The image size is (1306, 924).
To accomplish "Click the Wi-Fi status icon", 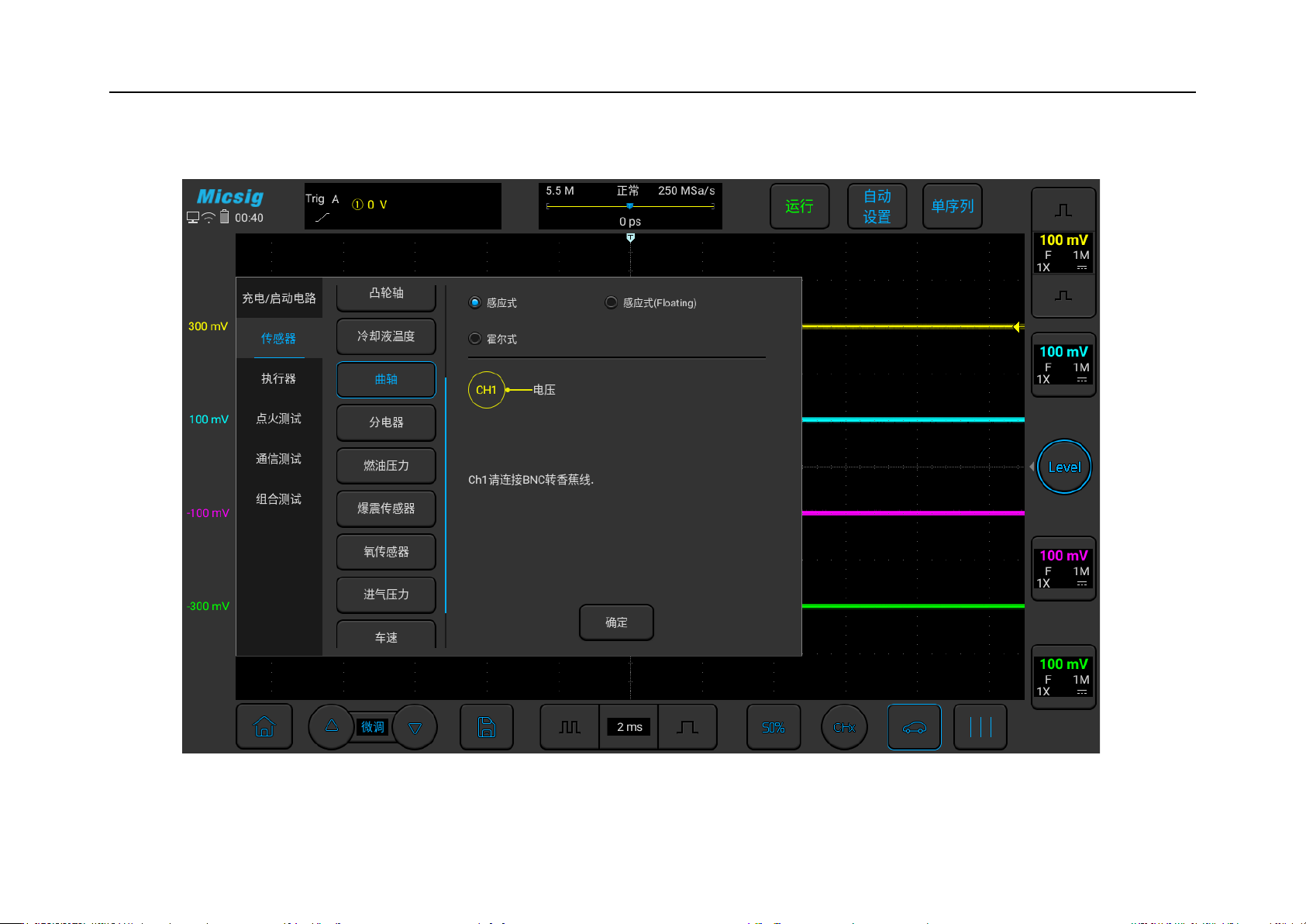I will point(208,218).
